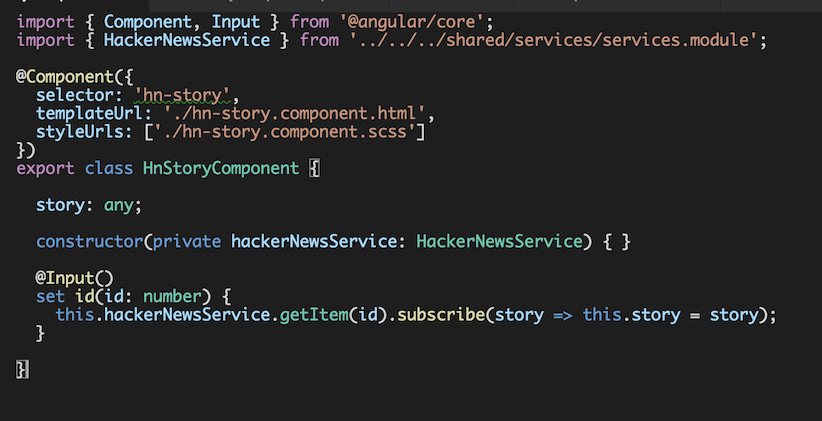Click Component inside the import braces
This screenshot has width=822, height=421.
coord(148,22)
